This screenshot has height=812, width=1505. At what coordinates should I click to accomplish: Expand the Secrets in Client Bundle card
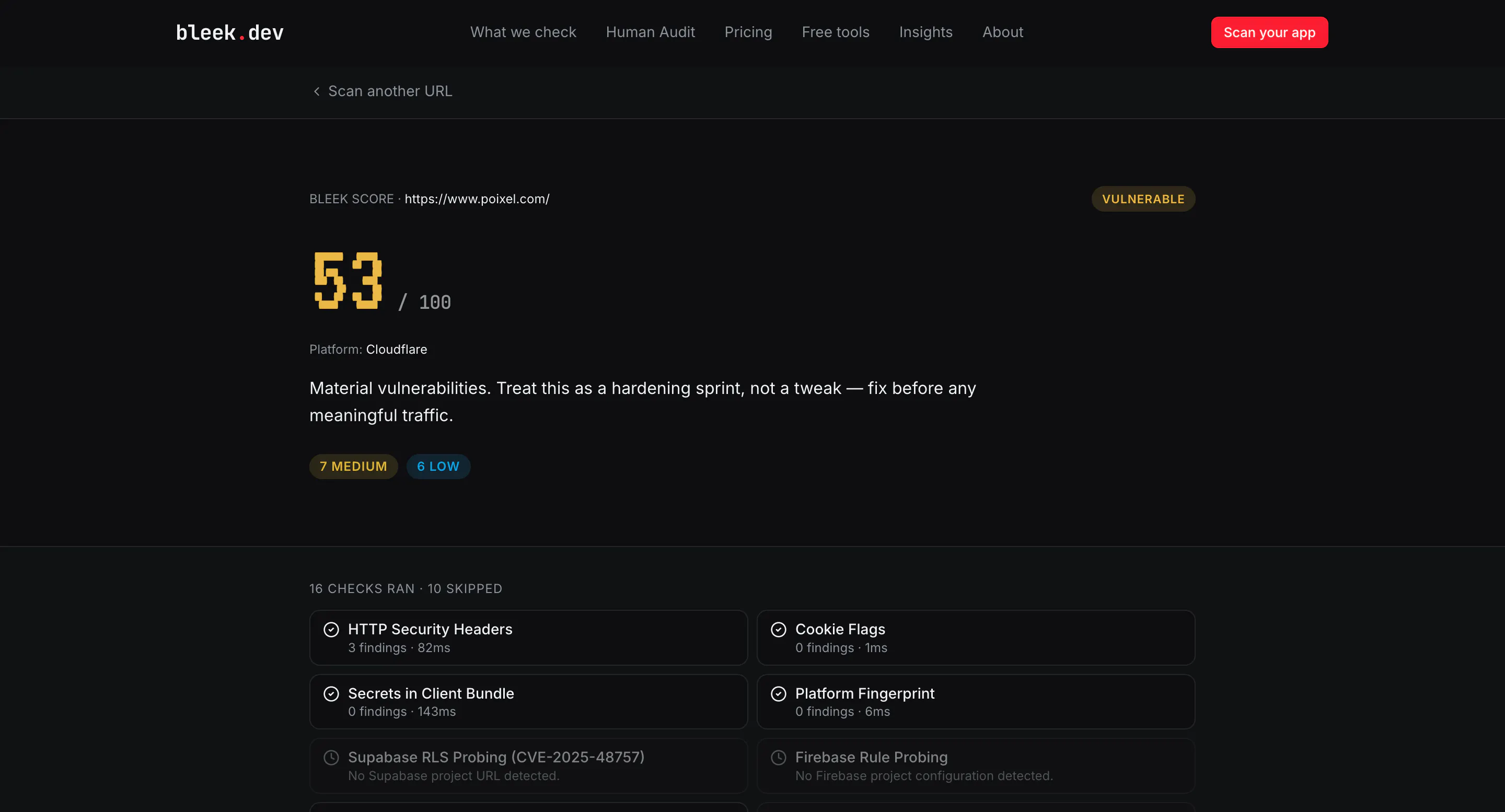tap(528, 702)
